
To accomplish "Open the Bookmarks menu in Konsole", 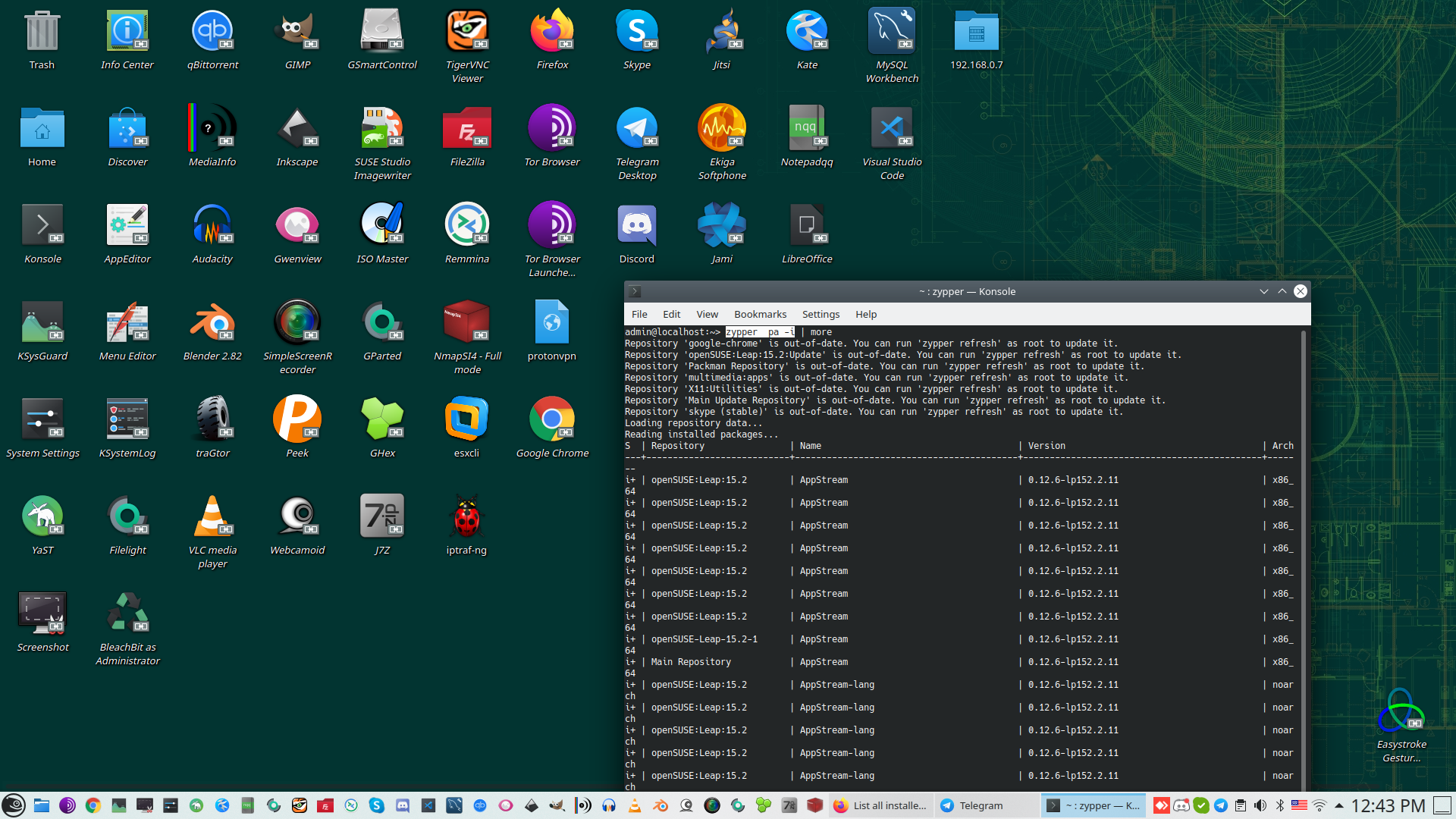I will click(760, 314).
